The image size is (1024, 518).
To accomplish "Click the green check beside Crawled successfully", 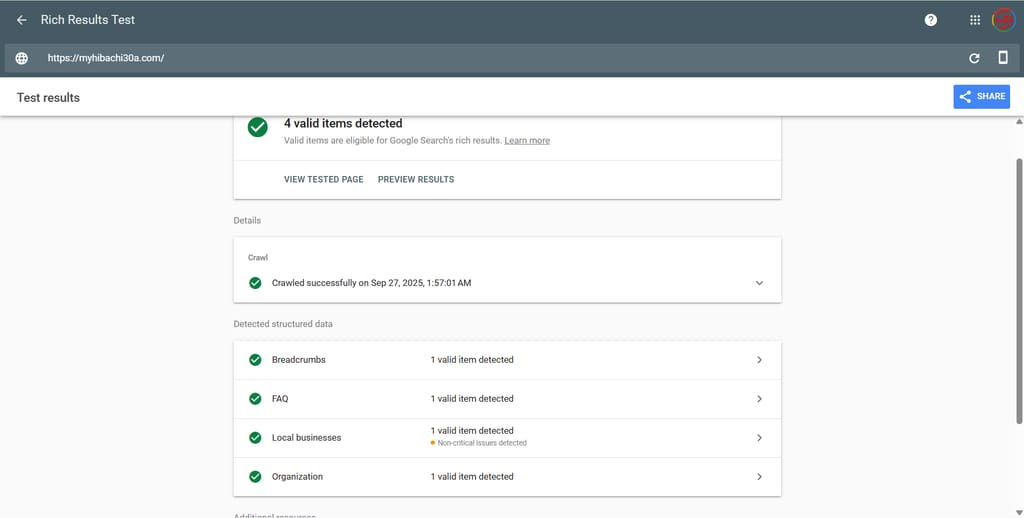I will pos(255,283).
